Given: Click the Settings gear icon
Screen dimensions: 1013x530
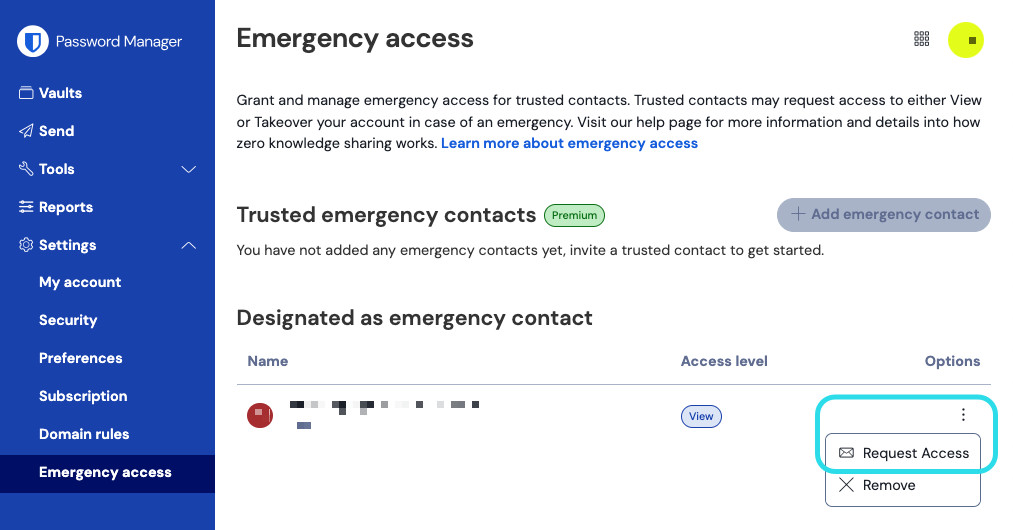Looking at the screenshot, I should (x=26, y=245).
